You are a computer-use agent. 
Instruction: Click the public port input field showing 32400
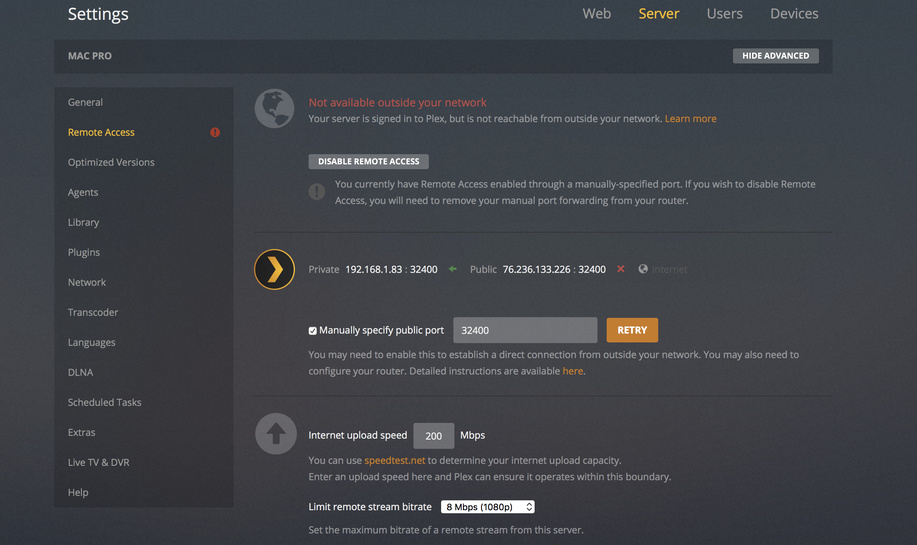pos(525,330)
